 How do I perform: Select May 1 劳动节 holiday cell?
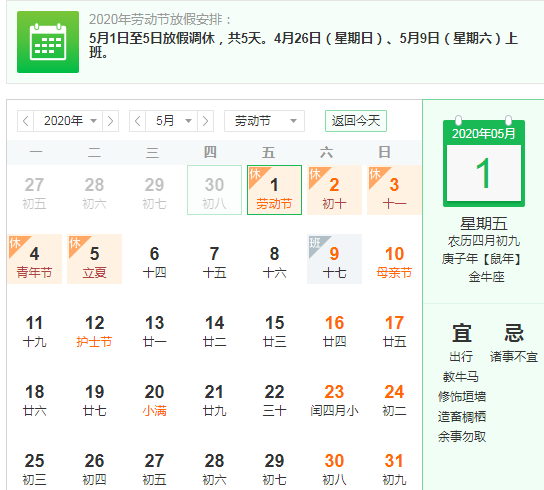click(x=274, y=190)
